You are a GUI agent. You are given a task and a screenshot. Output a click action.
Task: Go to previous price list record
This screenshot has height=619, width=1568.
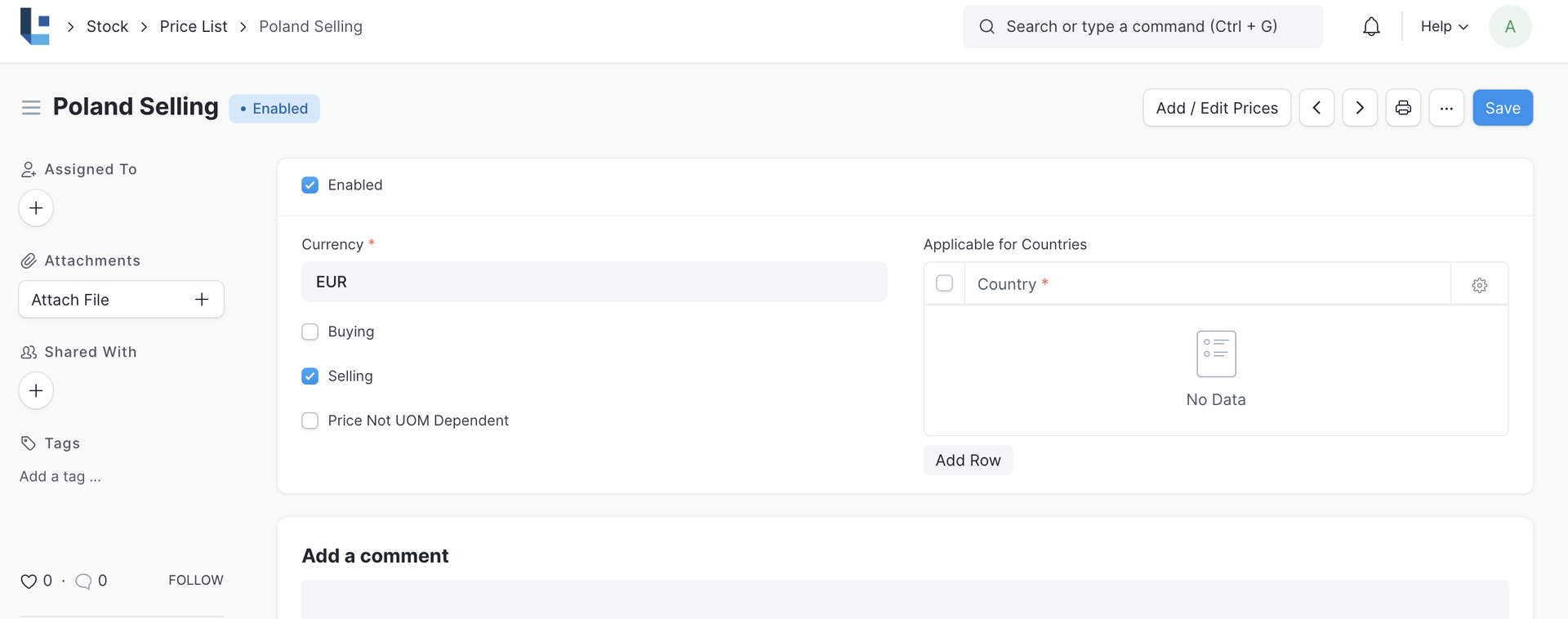(1316, 108)
